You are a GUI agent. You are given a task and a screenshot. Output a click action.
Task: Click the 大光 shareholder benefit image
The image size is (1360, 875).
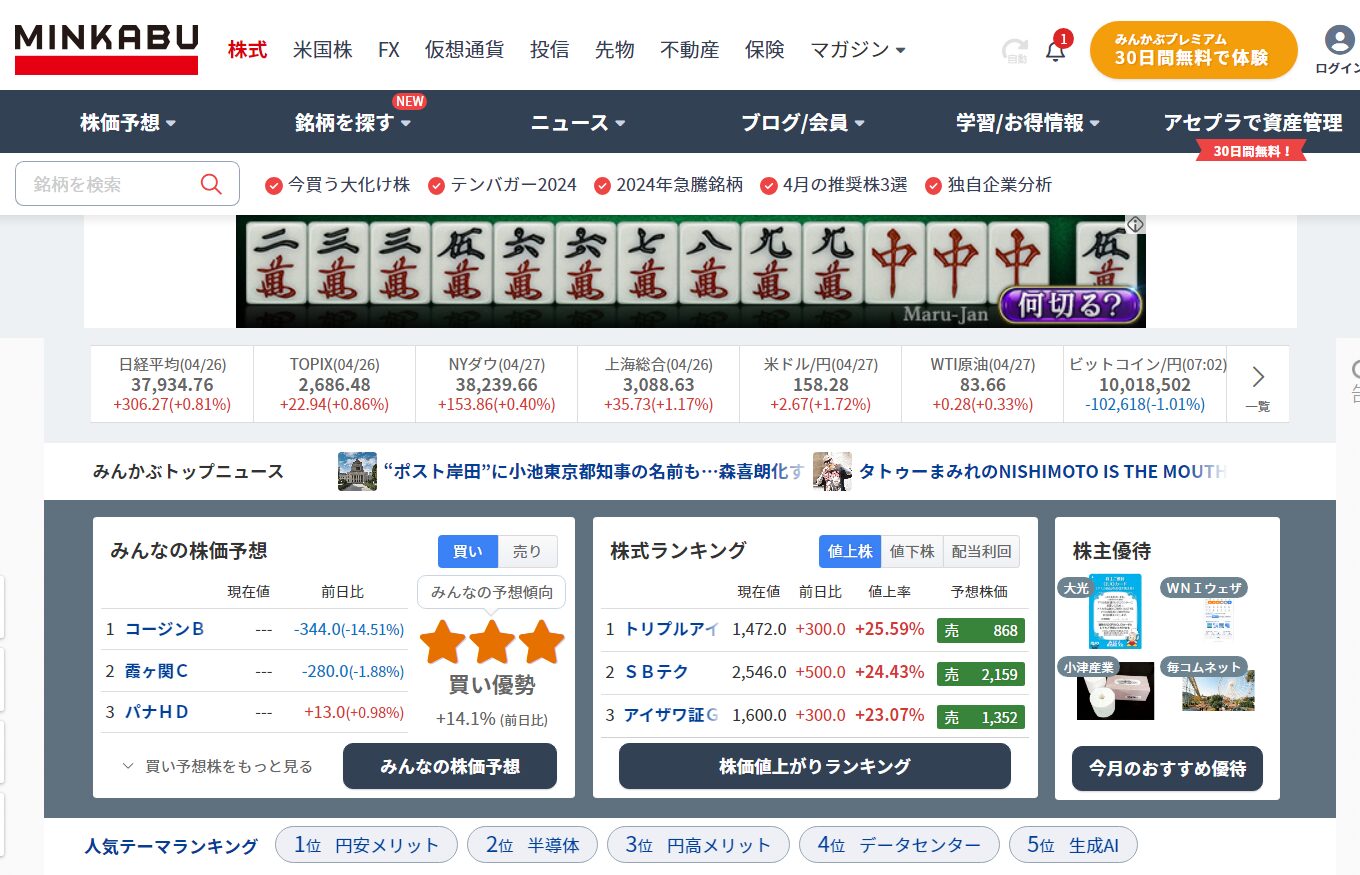point(1115,611)
